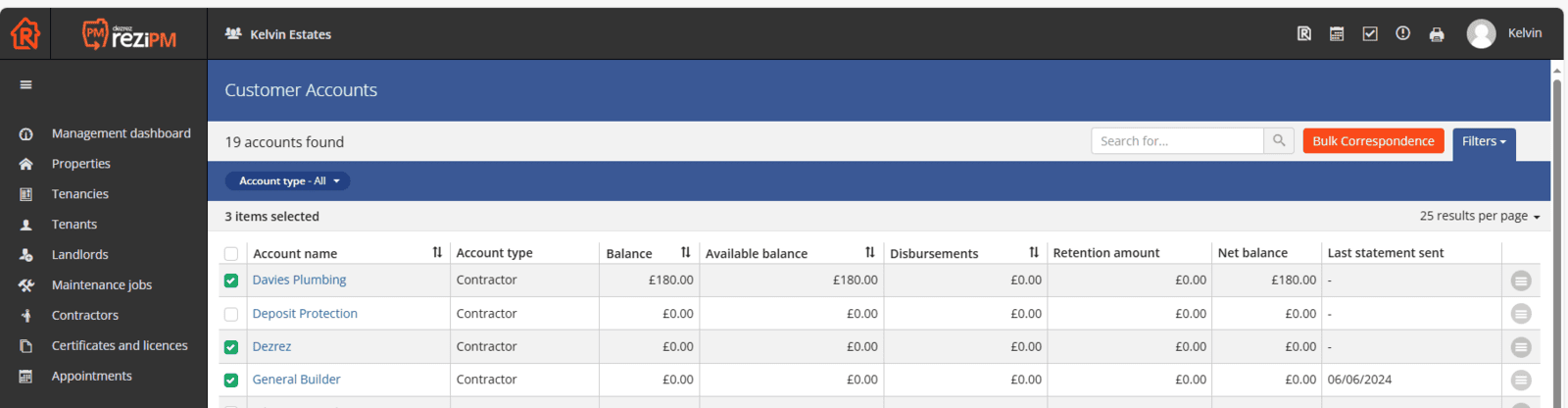The image size is (1568, 408).
Task: Open row actions menu for Davies Plumbing
Action: coord(1520,281)
